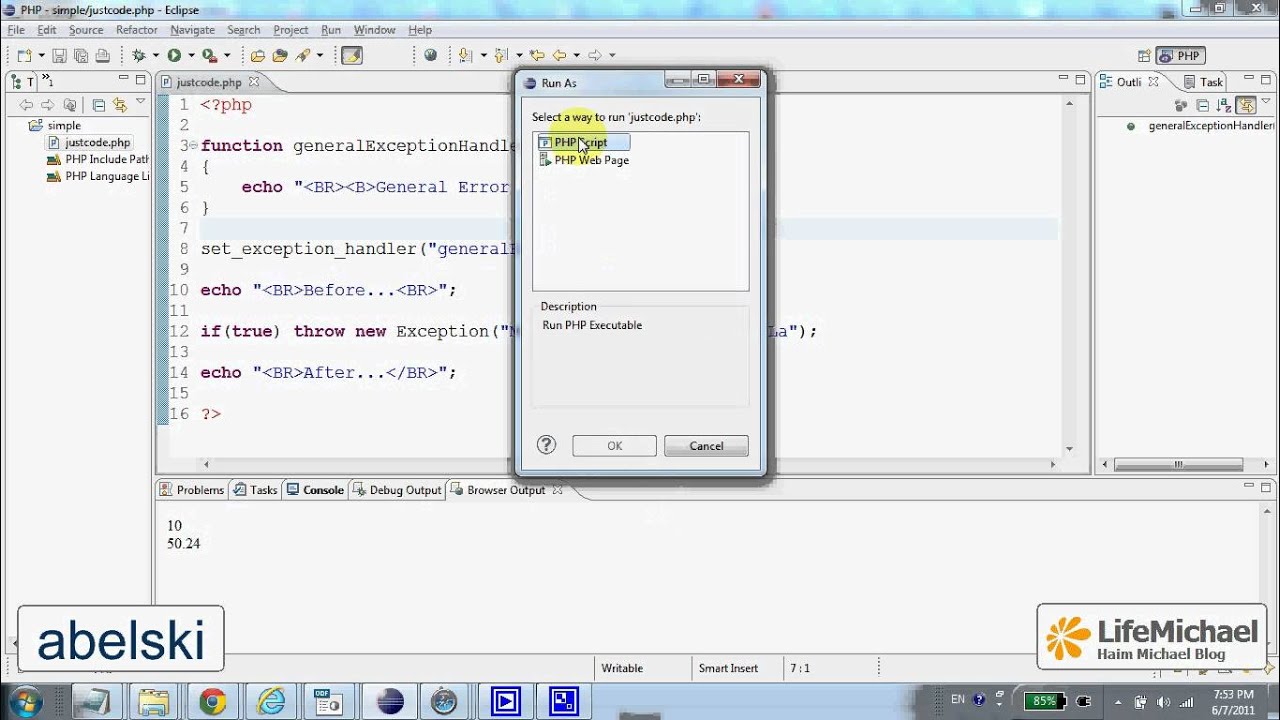Toggle Link with Editor in PHP Explorer

point(119,105)
